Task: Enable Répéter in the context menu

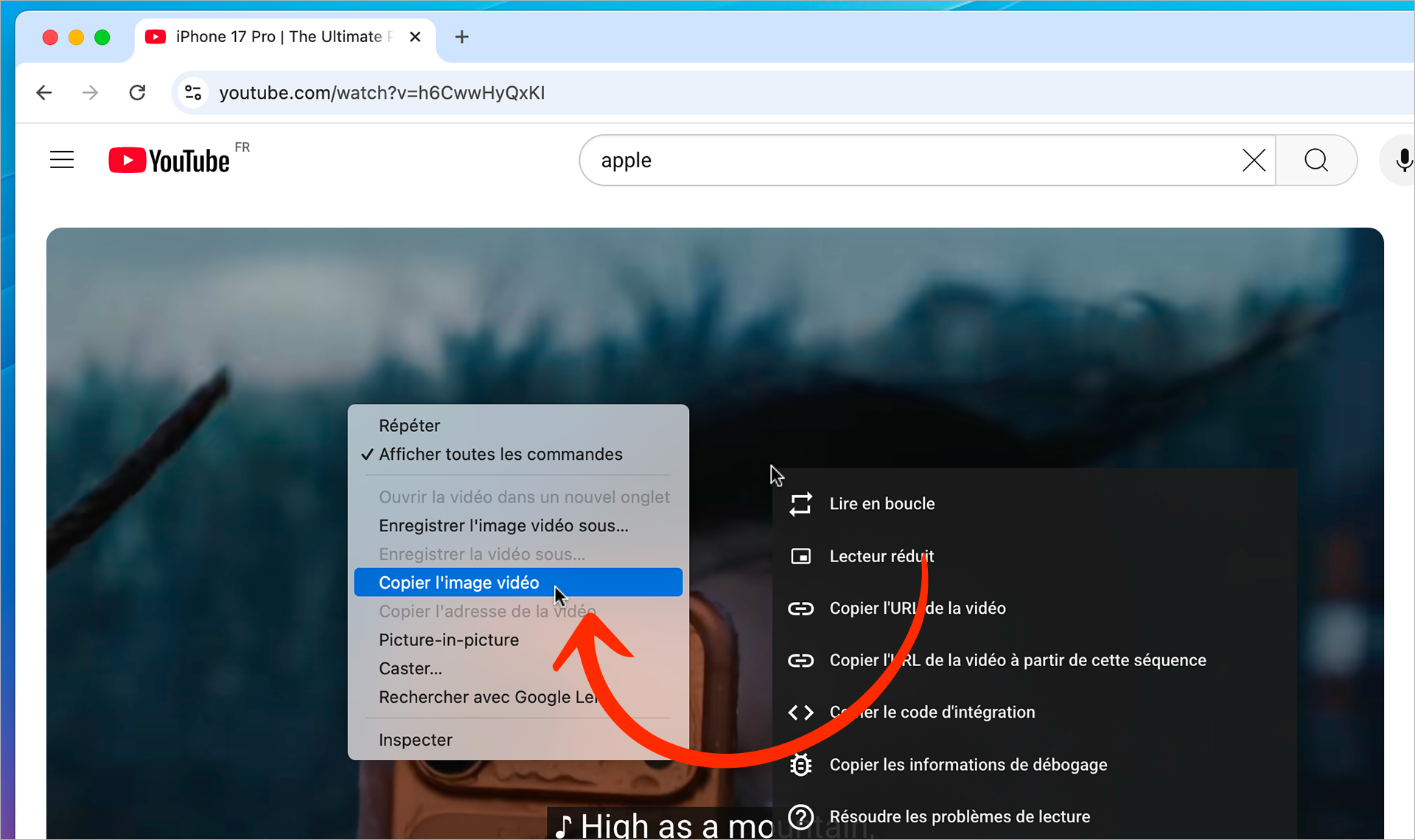Action: click(x=410, y=426)
